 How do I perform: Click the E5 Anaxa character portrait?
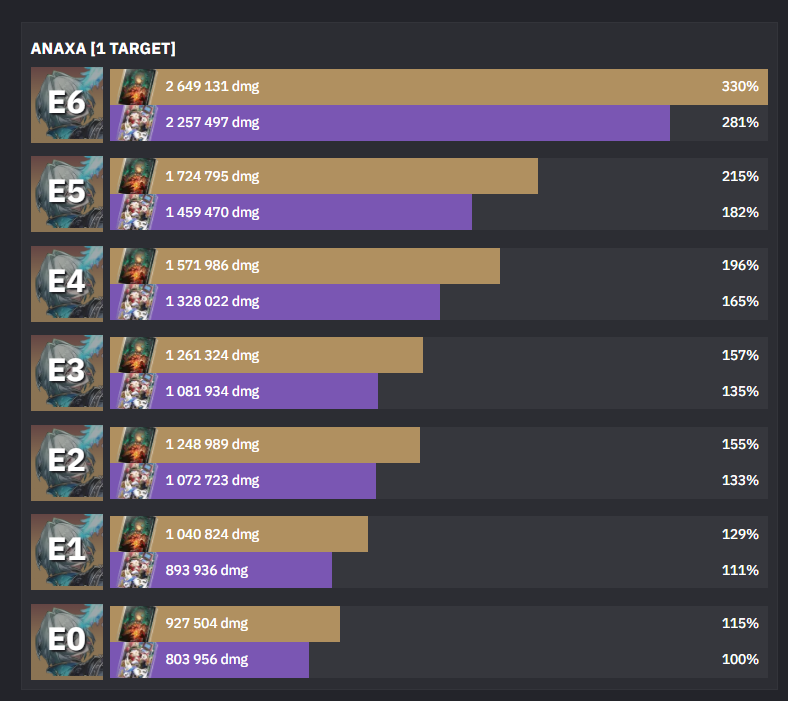coord(67,194)
